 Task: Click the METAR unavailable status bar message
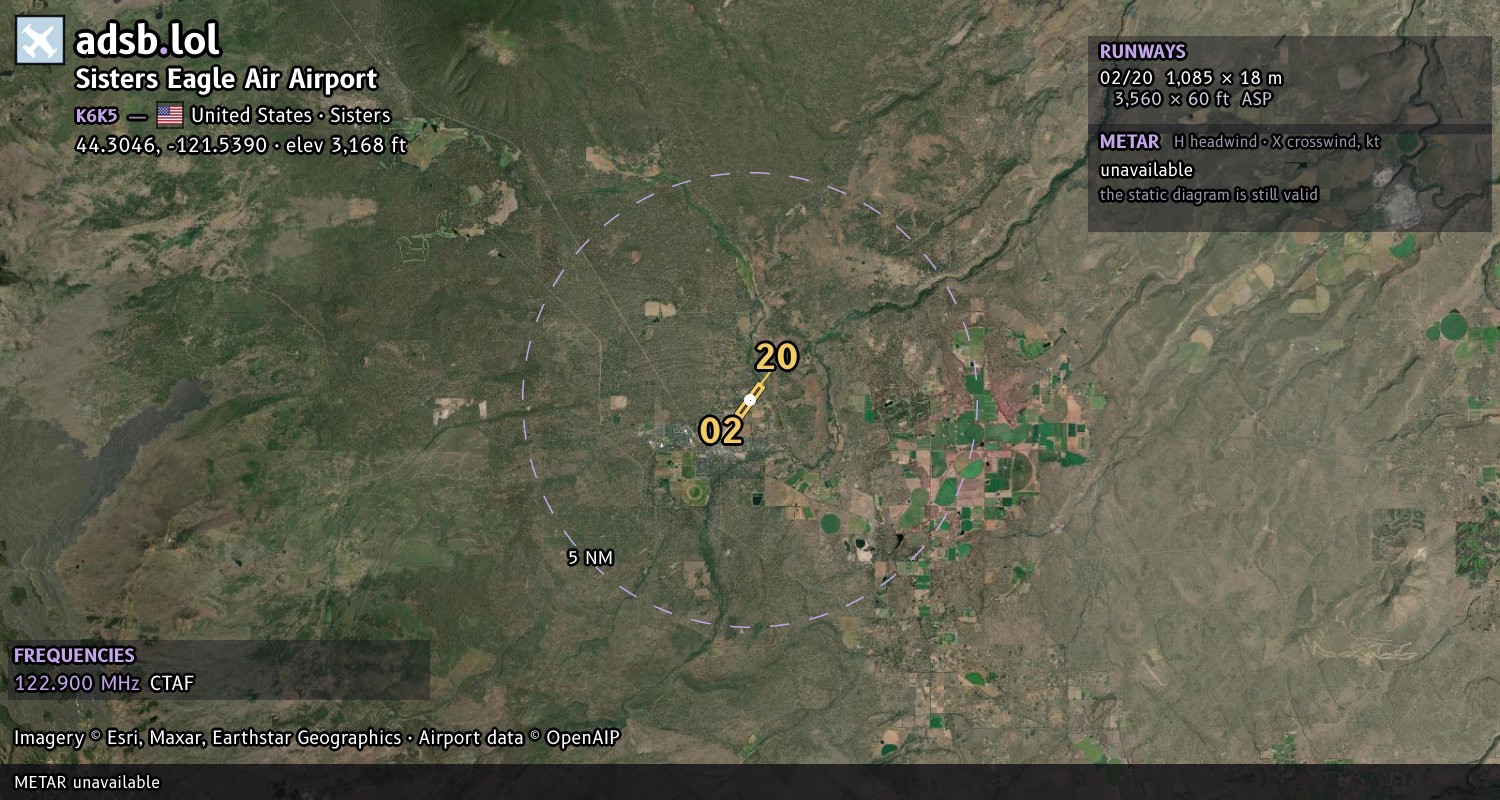[x=87, y=782]
